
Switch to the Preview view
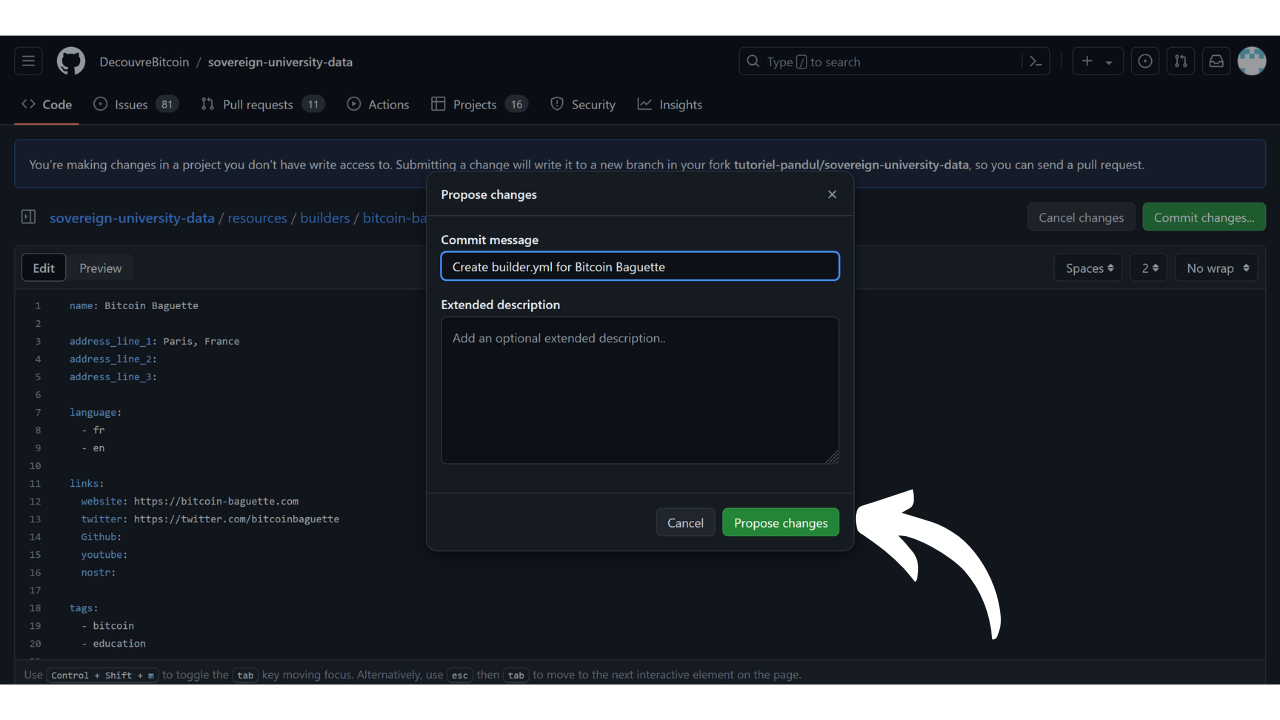[100, 268]
